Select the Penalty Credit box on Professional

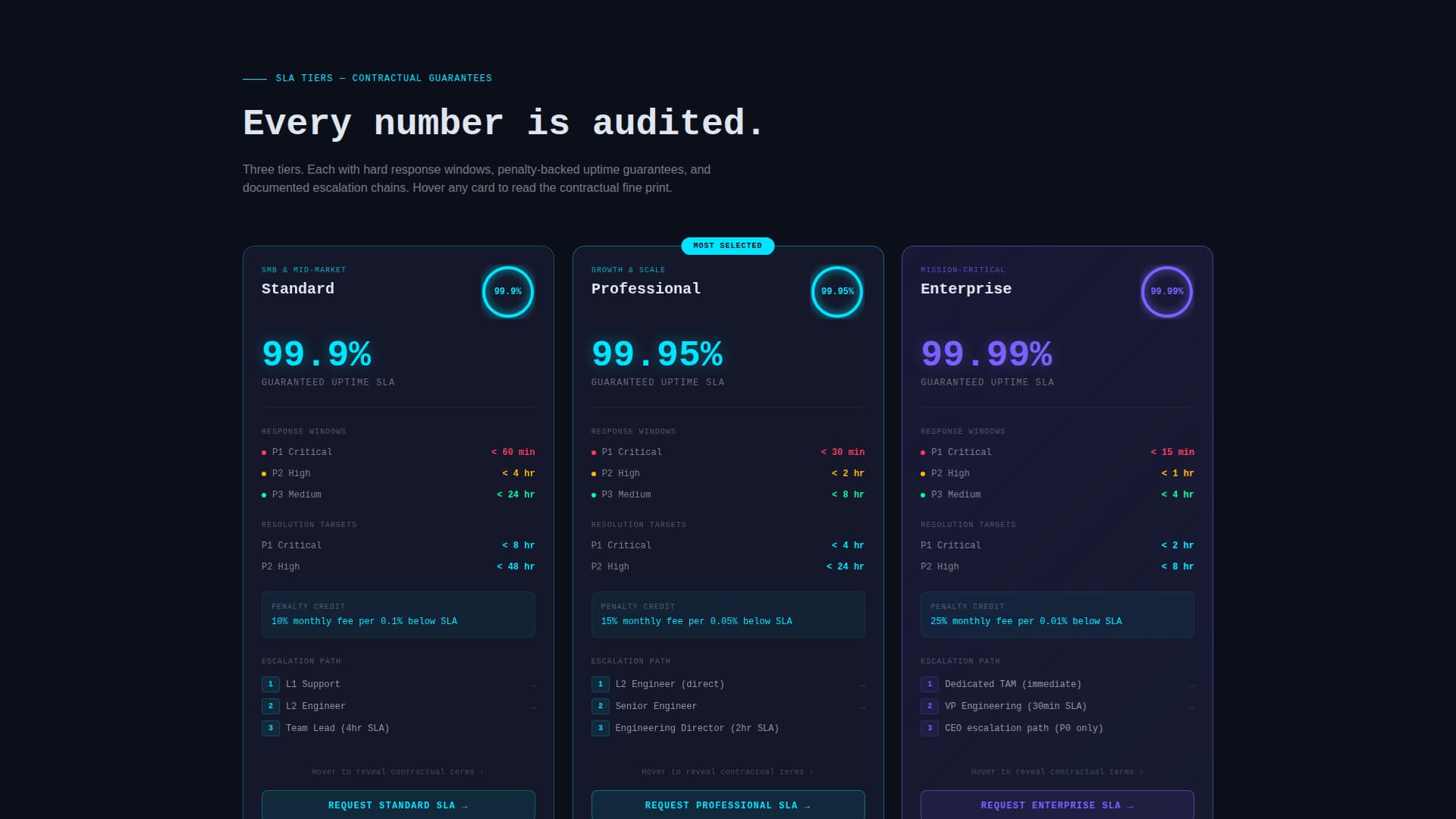tap(727, 614)
